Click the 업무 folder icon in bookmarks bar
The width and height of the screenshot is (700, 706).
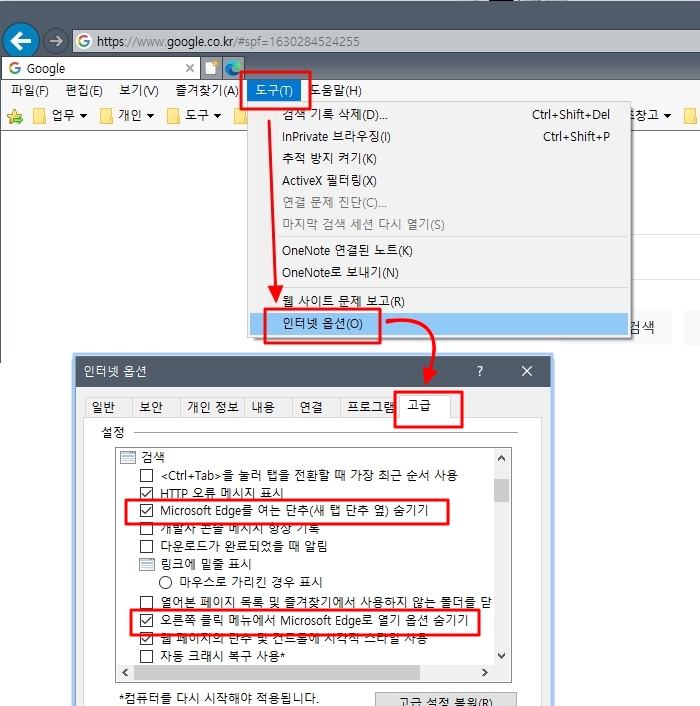click(x=39, y=116)
